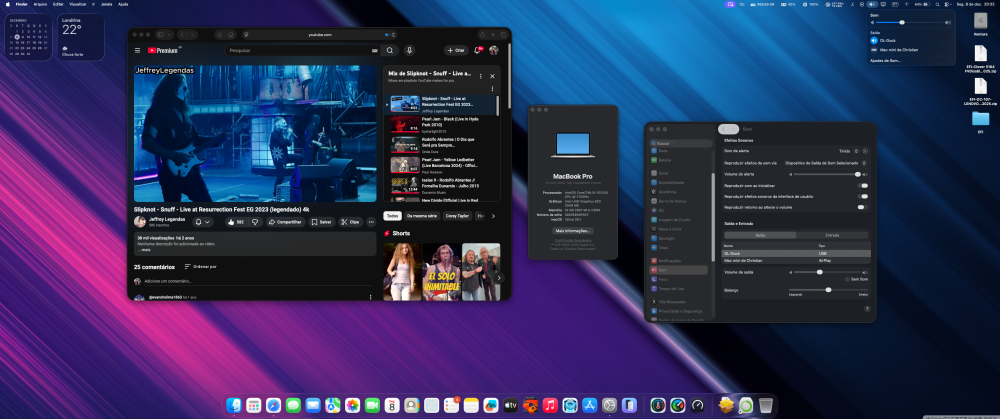The height and width of the screenshot is (419, 1000).
Task: Switch to the Entrada tab in Som
Action: [x=832, y=235]
